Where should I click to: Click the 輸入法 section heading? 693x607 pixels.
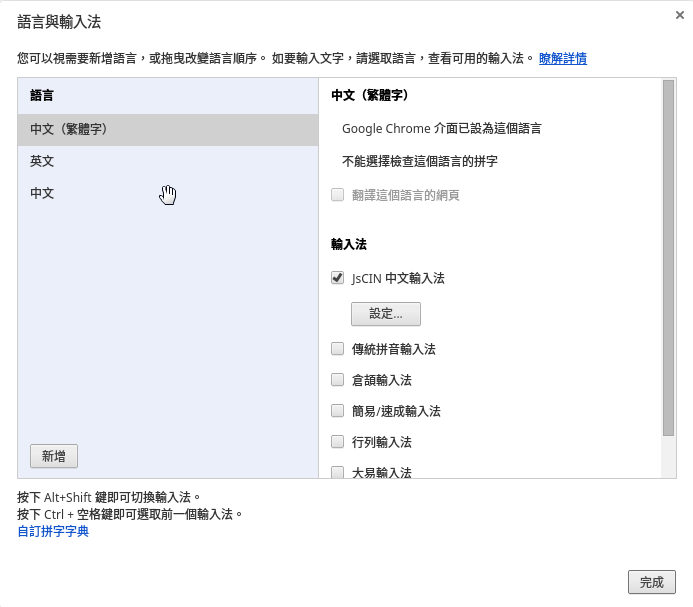[x=349, y=244]
